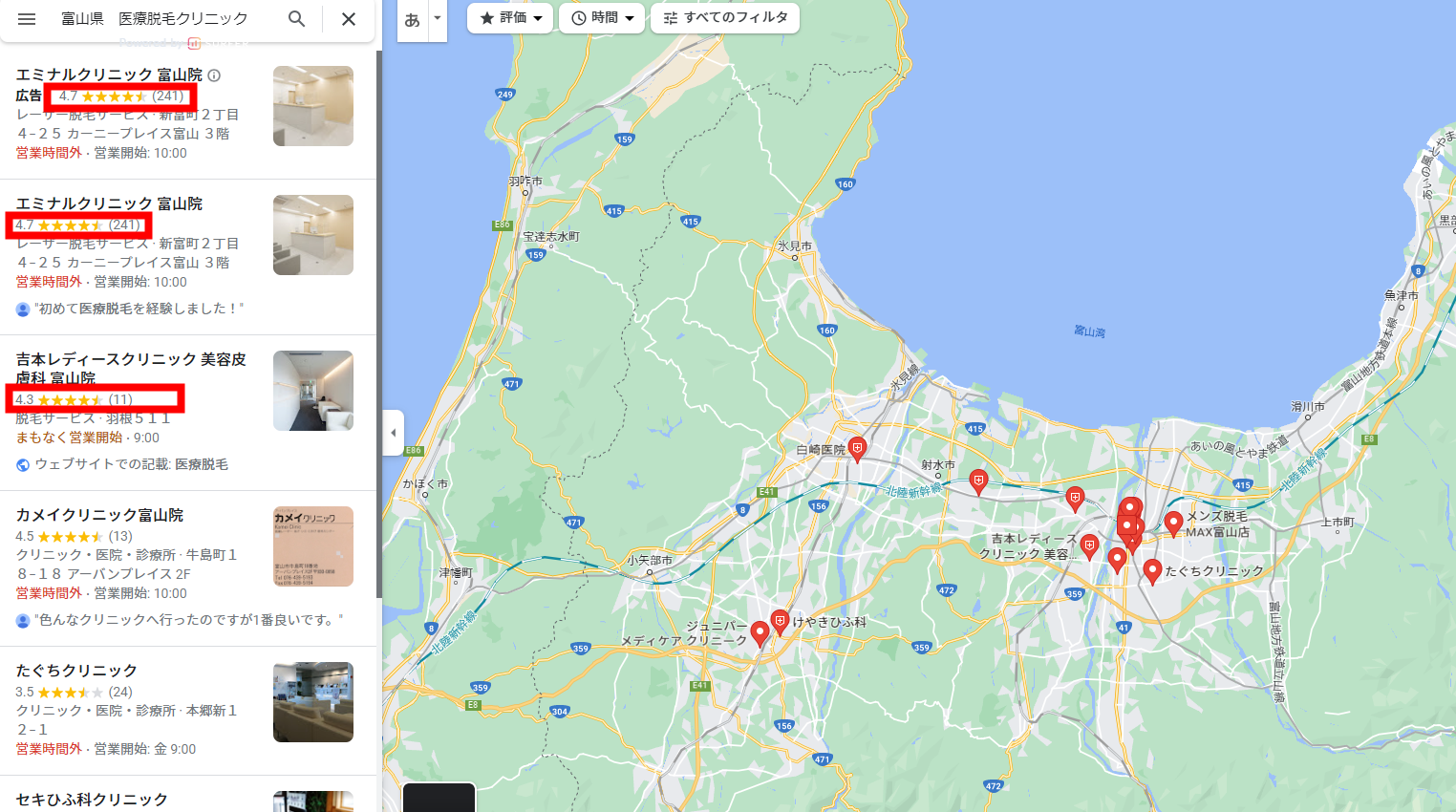The height and width of the screenshot is (812, 1456).
Task: Click the 氷見市 city label on map
Action: 794,246
